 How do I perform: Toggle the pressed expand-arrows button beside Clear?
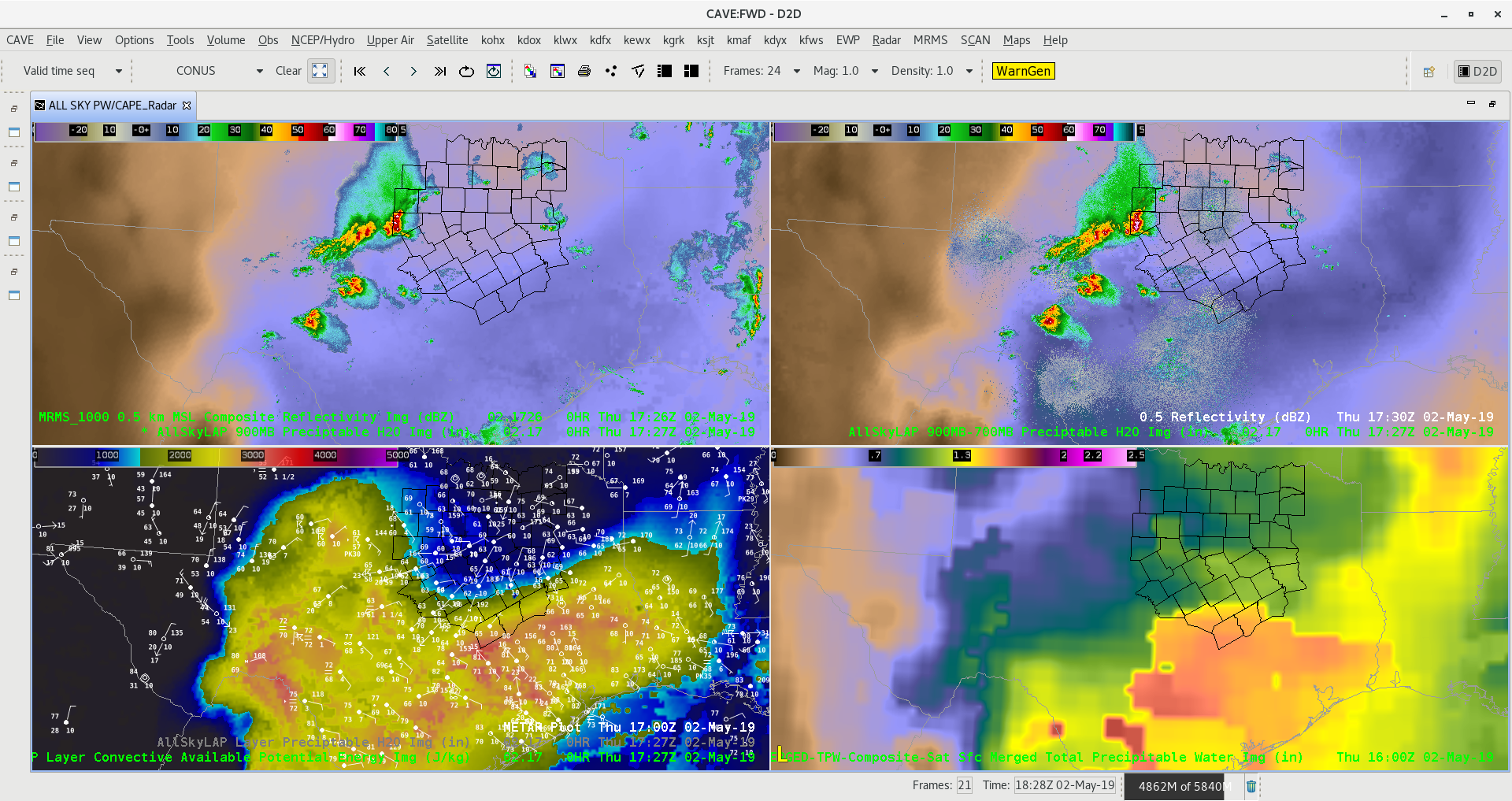[321, 71]
